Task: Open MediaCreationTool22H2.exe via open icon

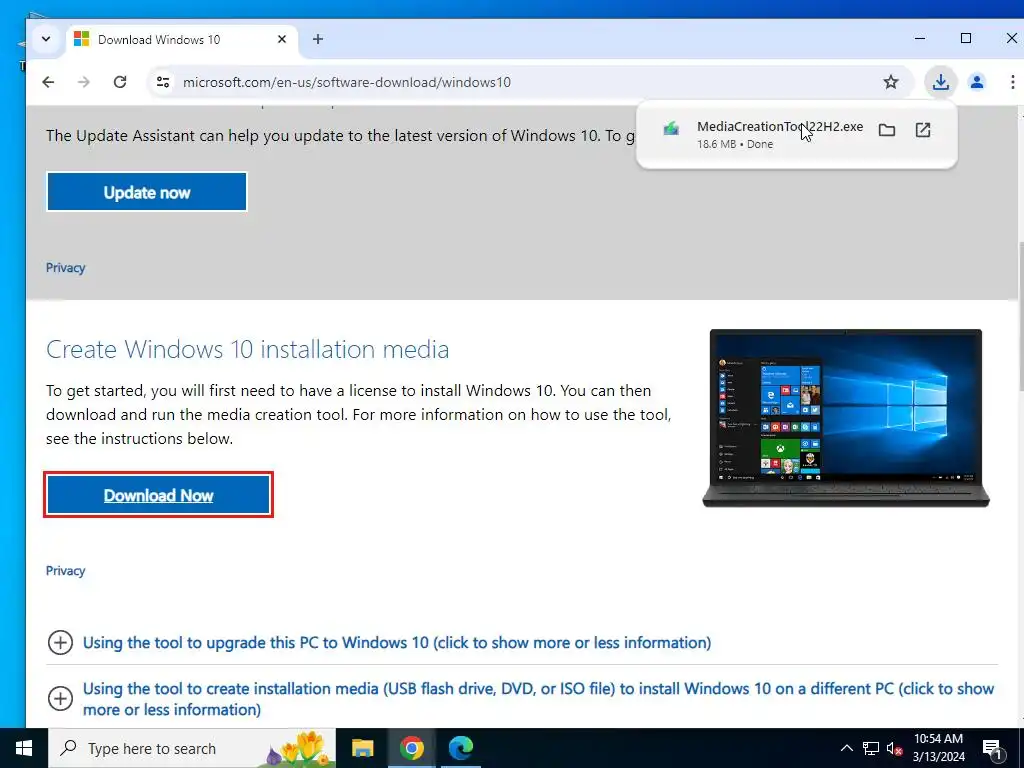Action: pyautogui.click(x=922, y=130)
